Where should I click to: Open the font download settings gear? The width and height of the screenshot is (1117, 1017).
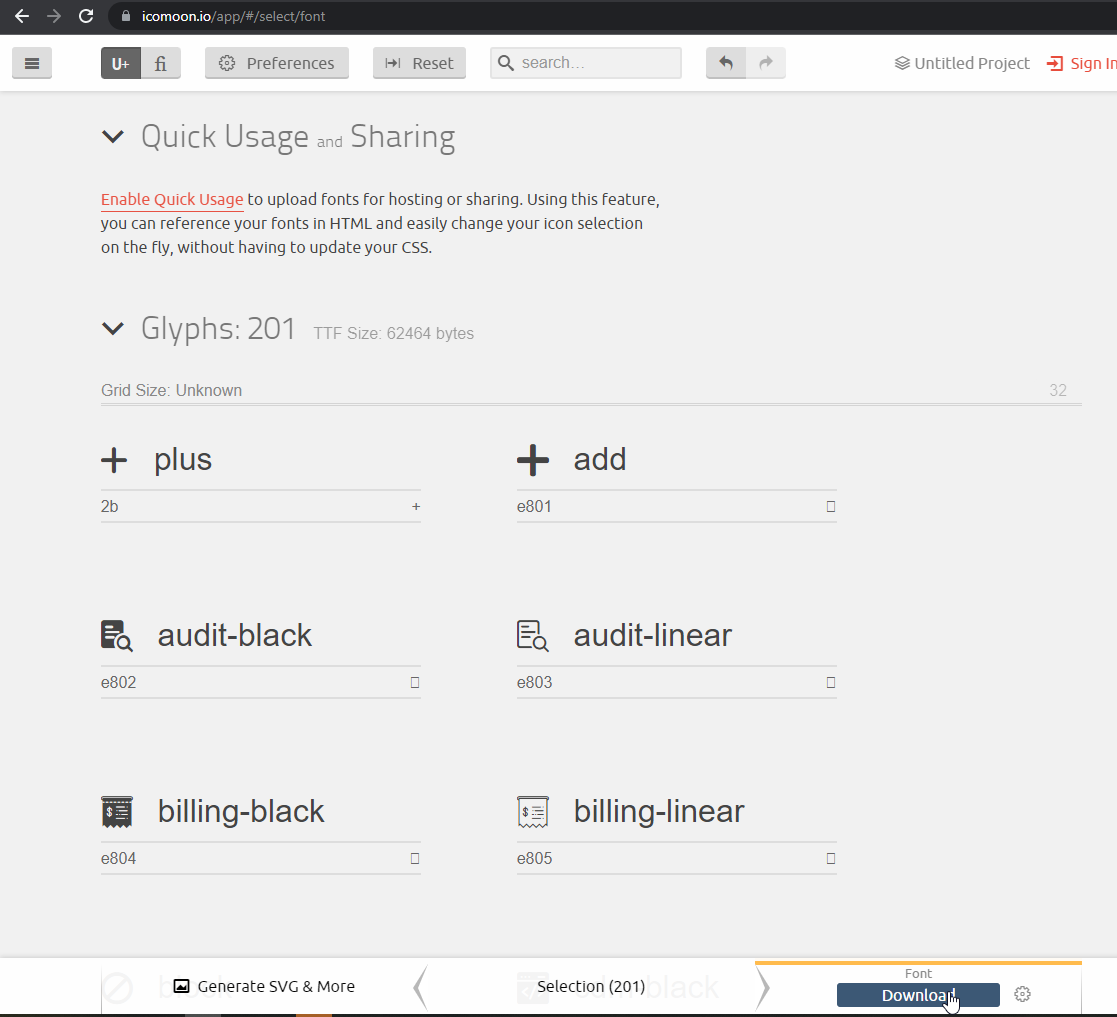point(1022,994)
